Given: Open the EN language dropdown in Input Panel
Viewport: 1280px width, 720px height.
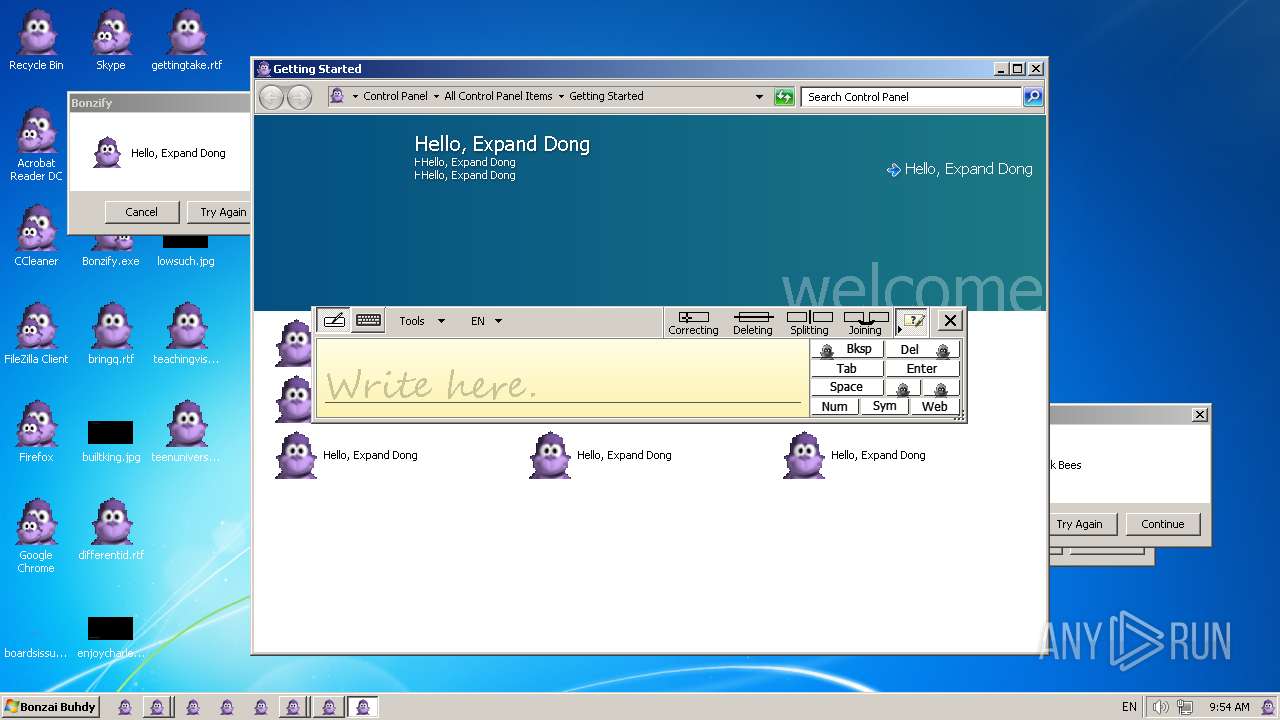Looking at the screenshot, I should pyautogui.click(x=486, y=321).
